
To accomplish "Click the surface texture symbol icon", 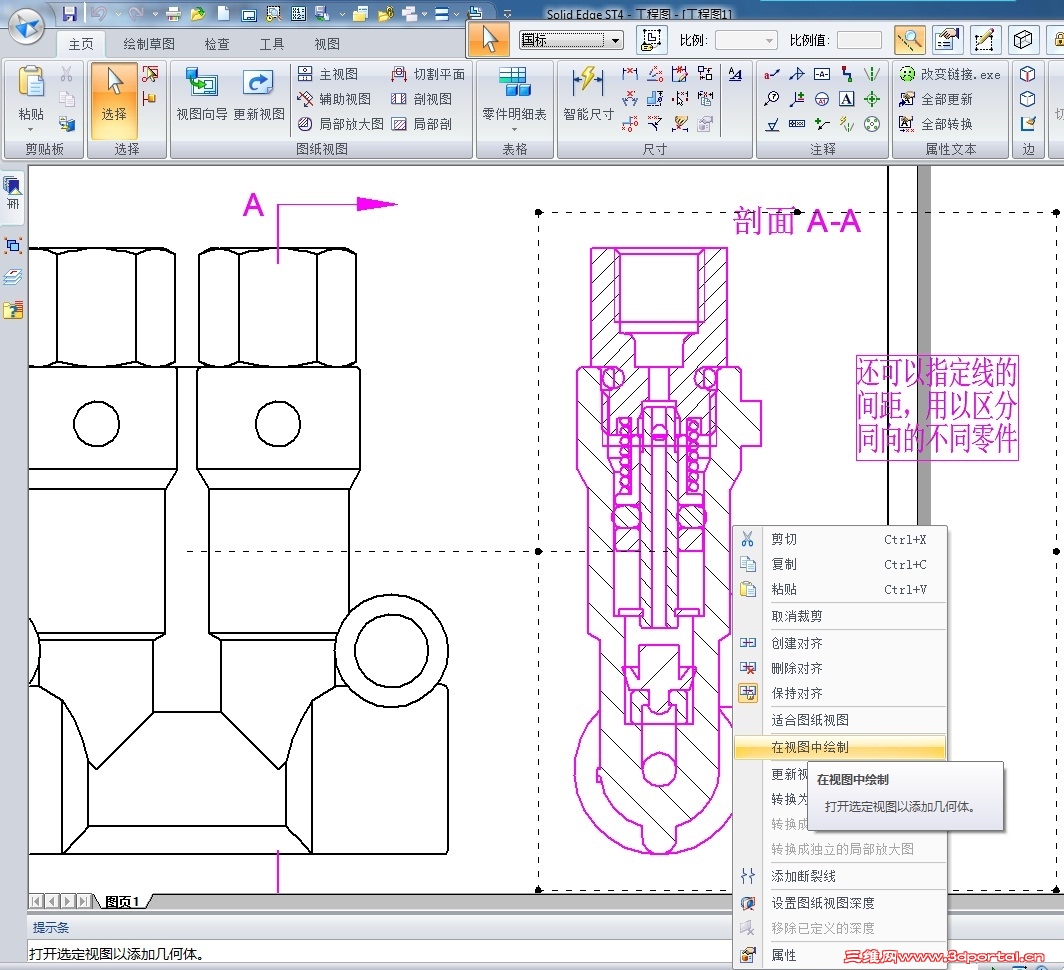I will (x=772, y=124).
